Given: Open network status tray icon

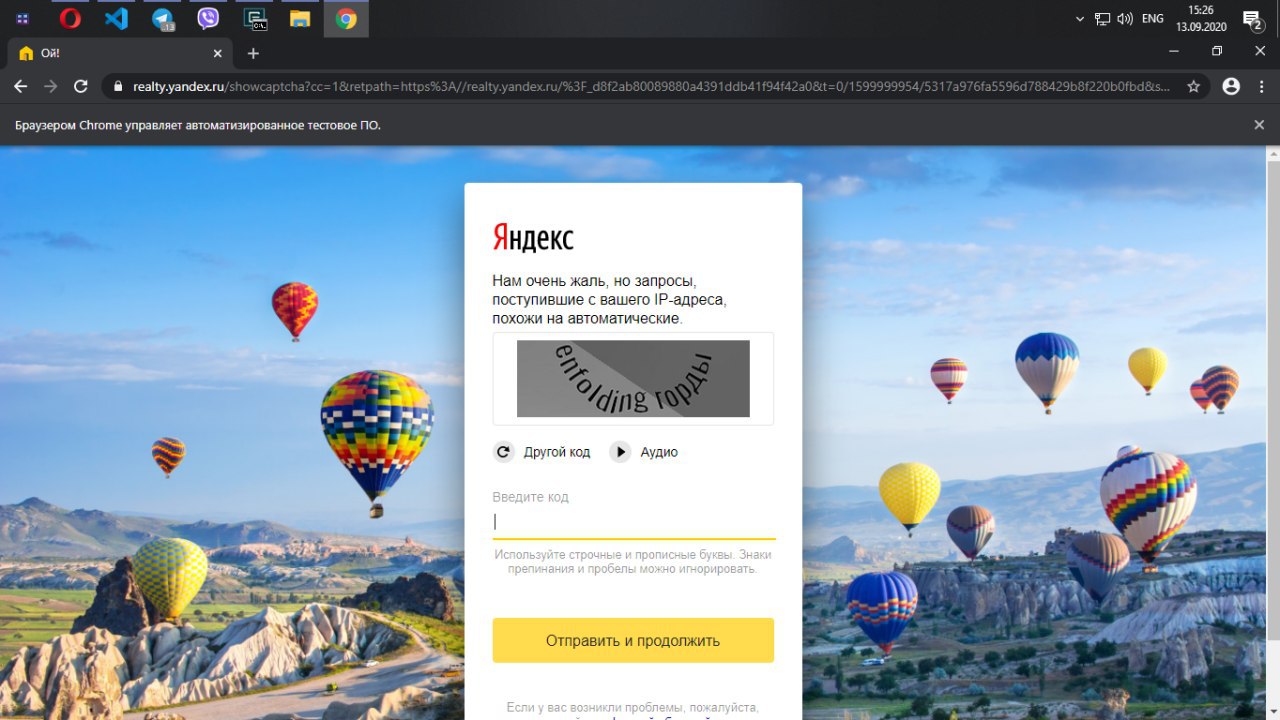Looking at the screenshot, I should click(x=1103, y=18).
